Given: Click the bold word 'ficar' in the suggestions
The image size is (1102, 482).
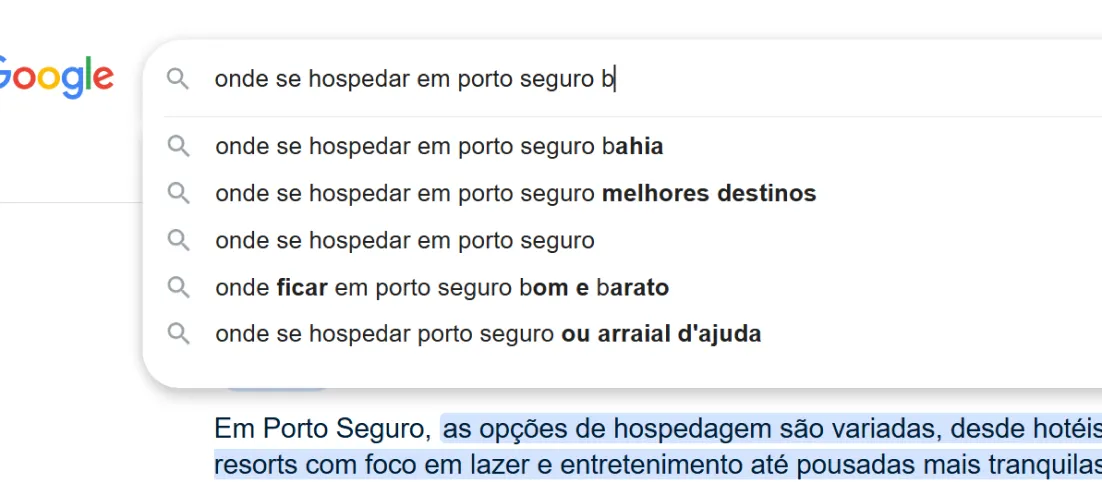Looking at the screenshot, I should 302,287.
